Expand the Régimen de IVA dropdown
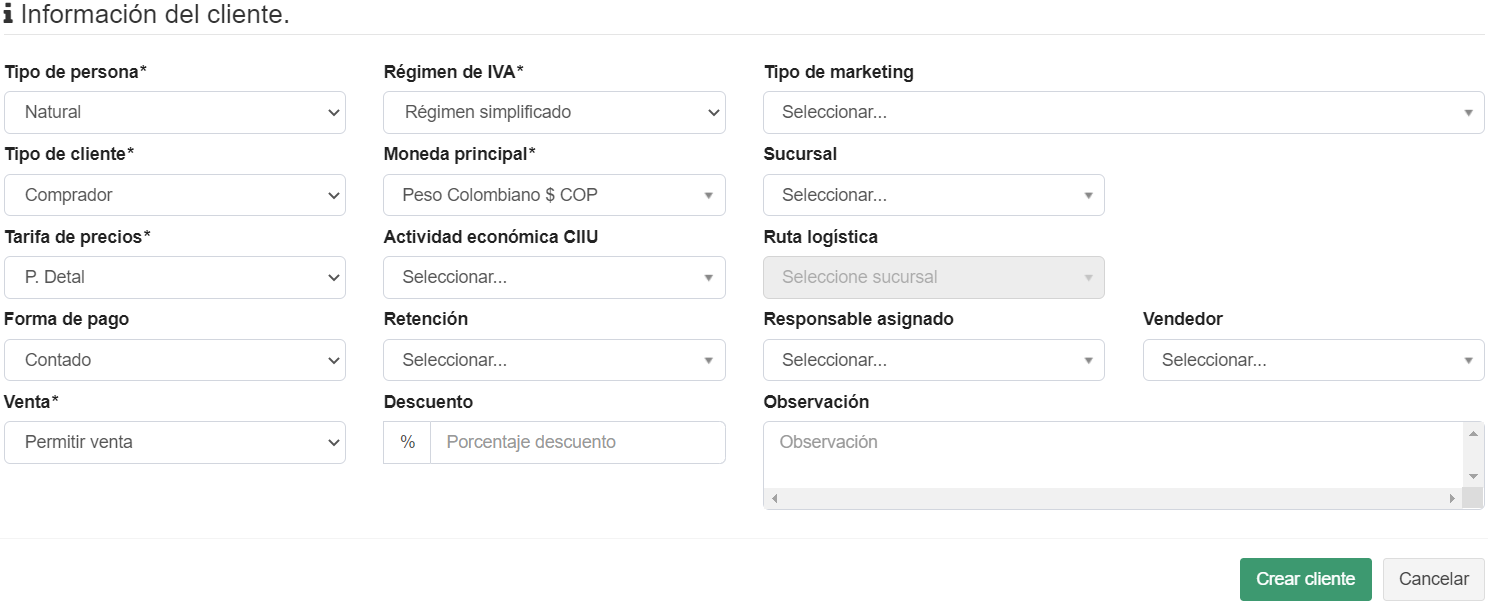 coord(554,113)
